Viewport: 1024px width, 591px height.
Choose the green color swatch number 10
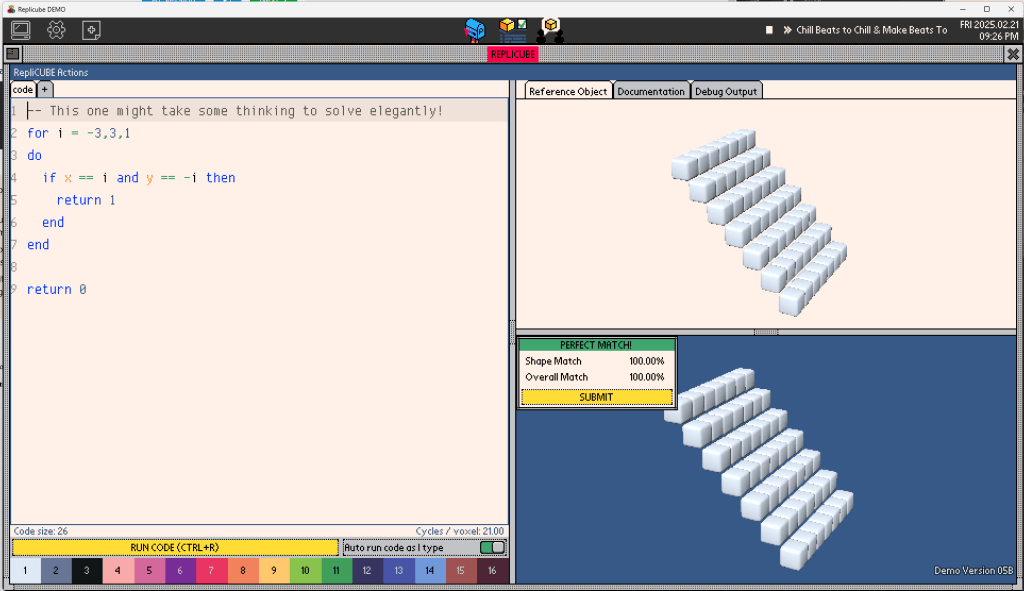coord(305,571)
